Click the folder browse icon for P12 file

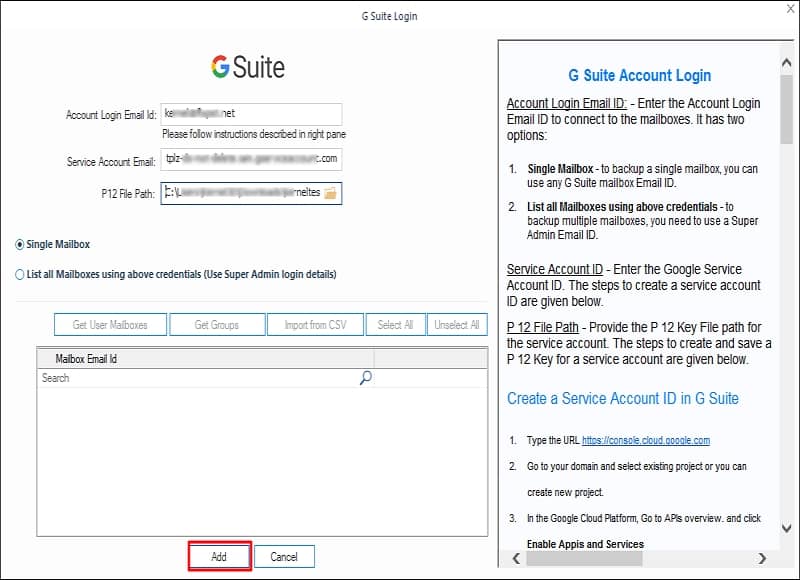point(330,193)
